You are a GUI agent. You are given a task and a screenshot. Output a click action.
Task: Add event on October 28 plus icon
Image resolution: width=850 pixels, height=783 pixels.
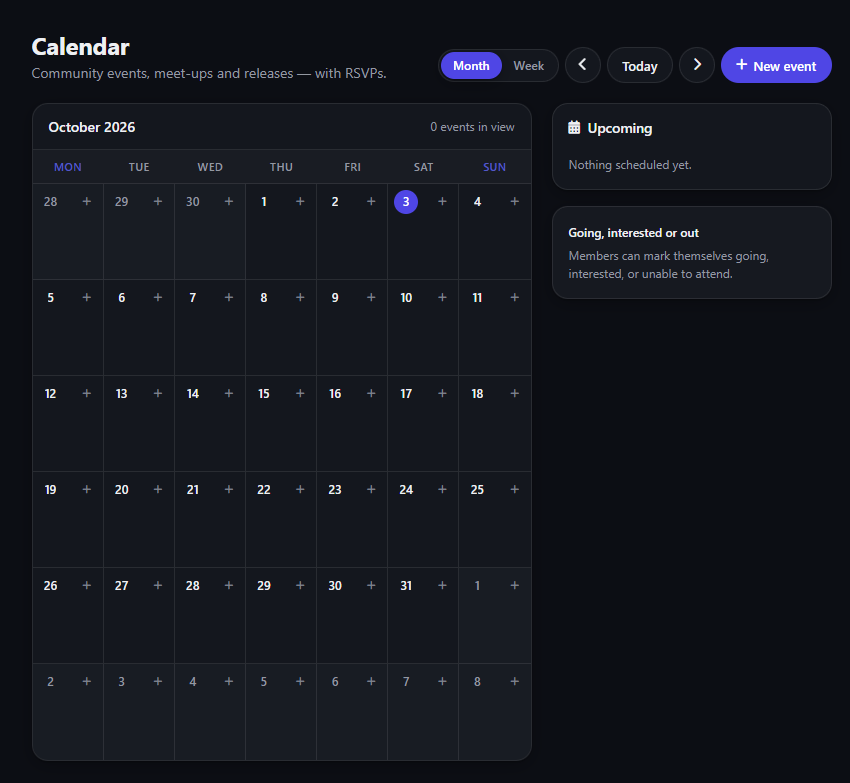229,585
